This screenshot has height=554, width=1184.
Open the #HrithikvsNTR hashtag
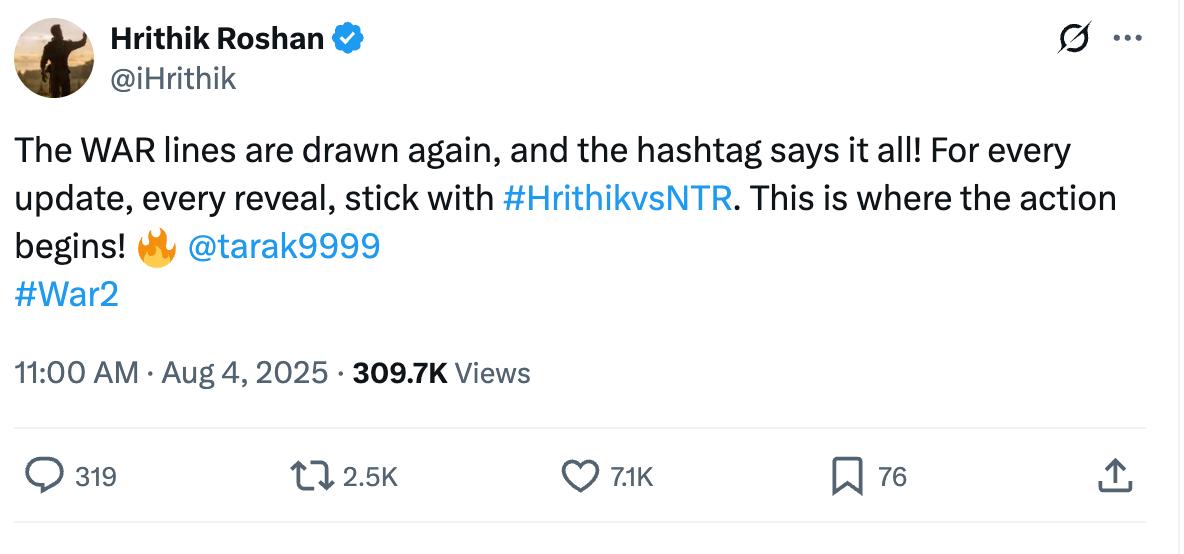pyautogui.click(x=617, y=199)
